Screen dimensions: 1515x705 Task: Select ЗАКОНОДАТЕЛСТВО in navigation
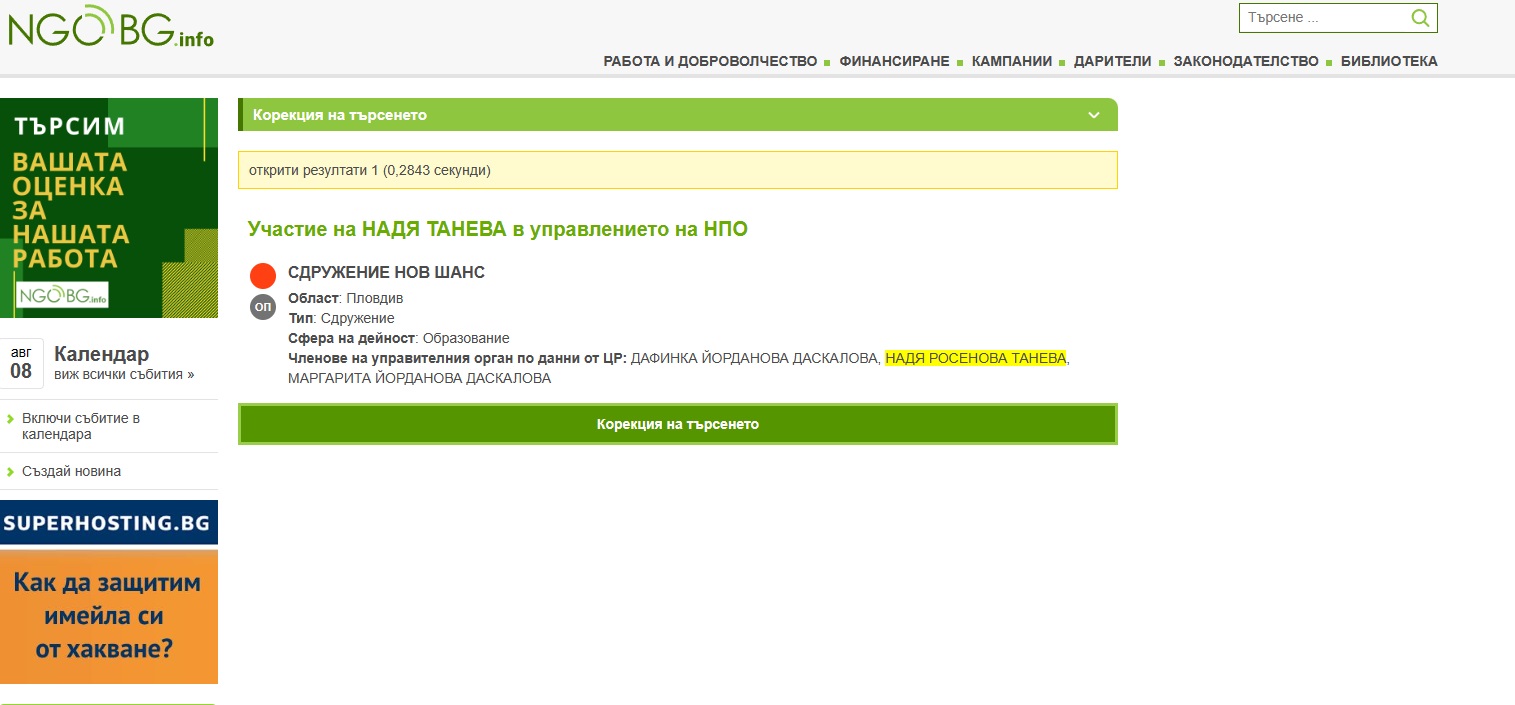tap(1245, 61)
